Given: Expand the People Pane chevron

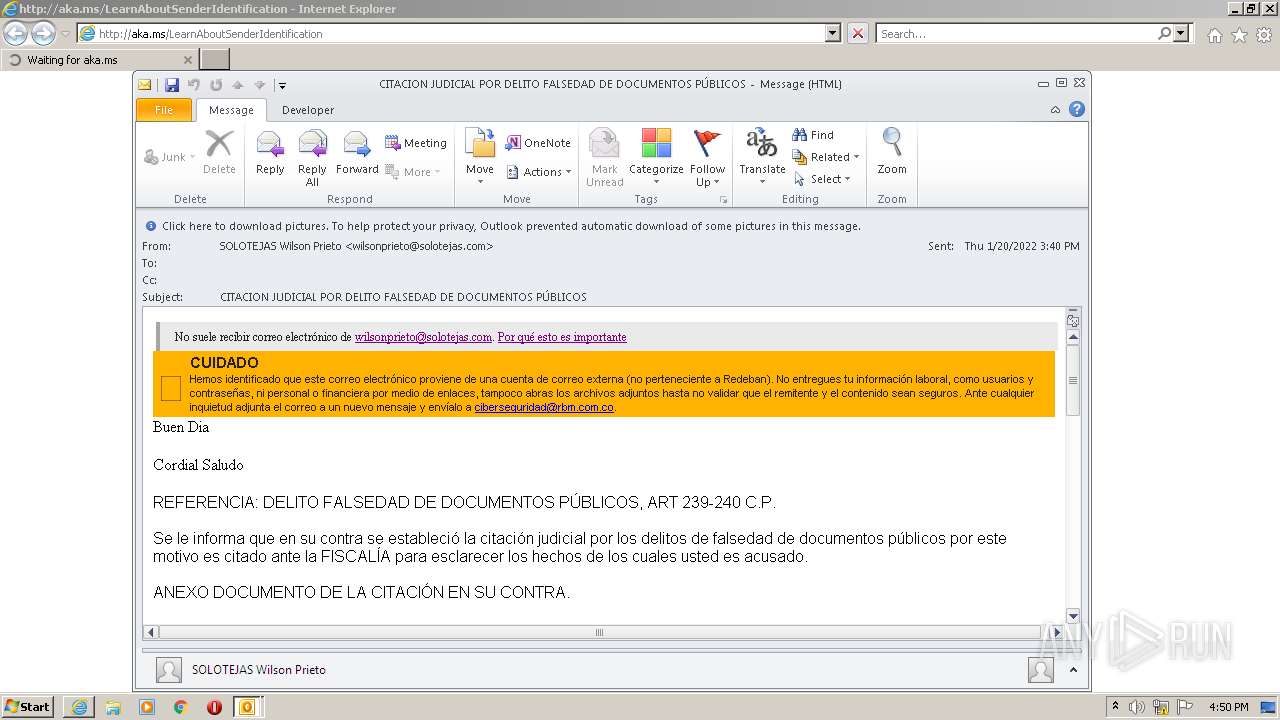Looking at the screenshot, I should (x=1073, y=670).
